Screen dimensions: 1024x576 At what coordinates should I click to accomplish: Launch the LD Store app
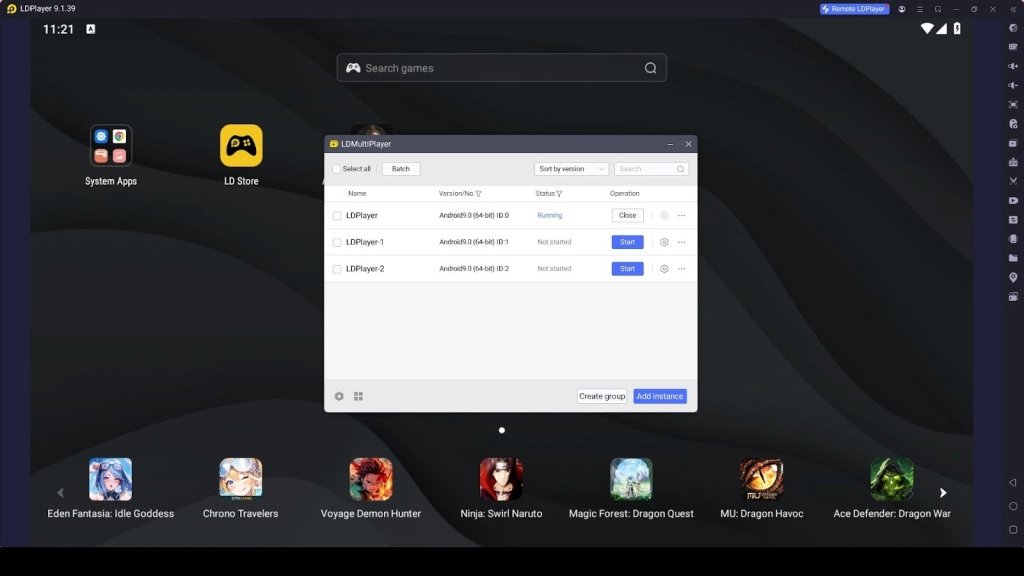[x=241, y=145]
